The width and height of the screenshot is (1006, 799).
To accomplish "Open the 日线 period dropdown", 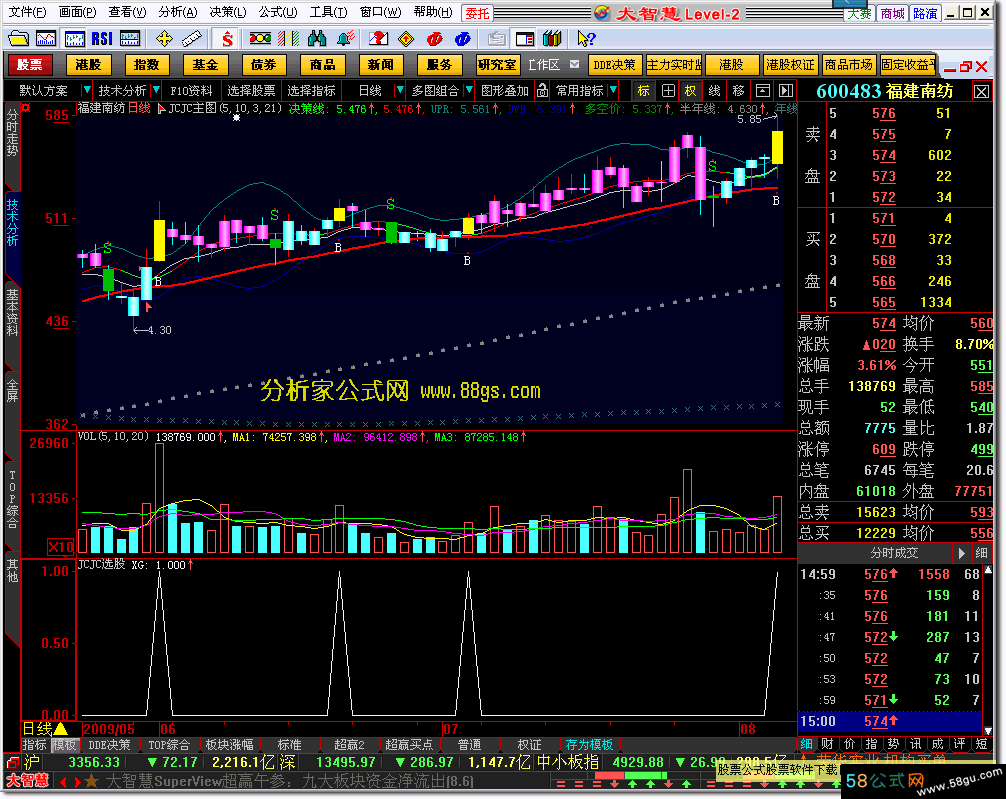I will (x=400, y=90).
